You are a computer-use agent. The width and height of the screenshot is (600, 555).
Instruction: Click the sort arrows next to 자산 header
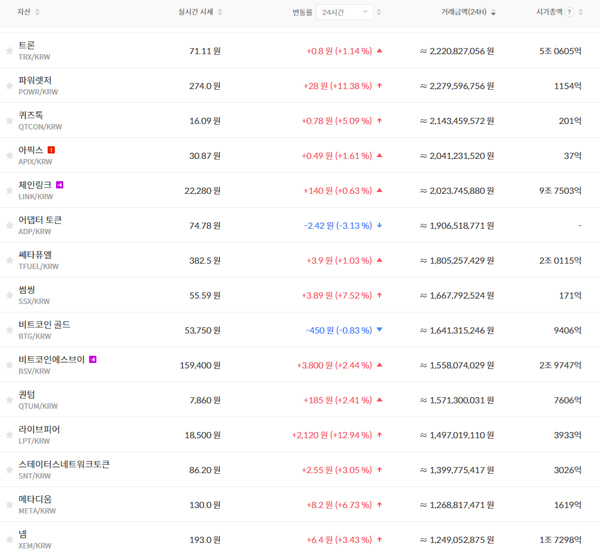[x=38, y=13]
